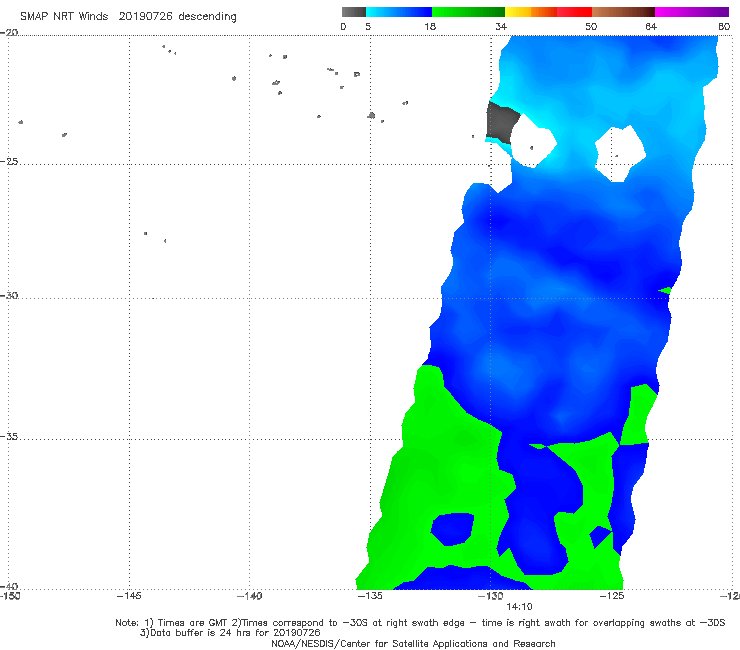Viewport: 740px width, 650px height.
Task: Click the color bar label '64'
Action: tap(651, 26)
